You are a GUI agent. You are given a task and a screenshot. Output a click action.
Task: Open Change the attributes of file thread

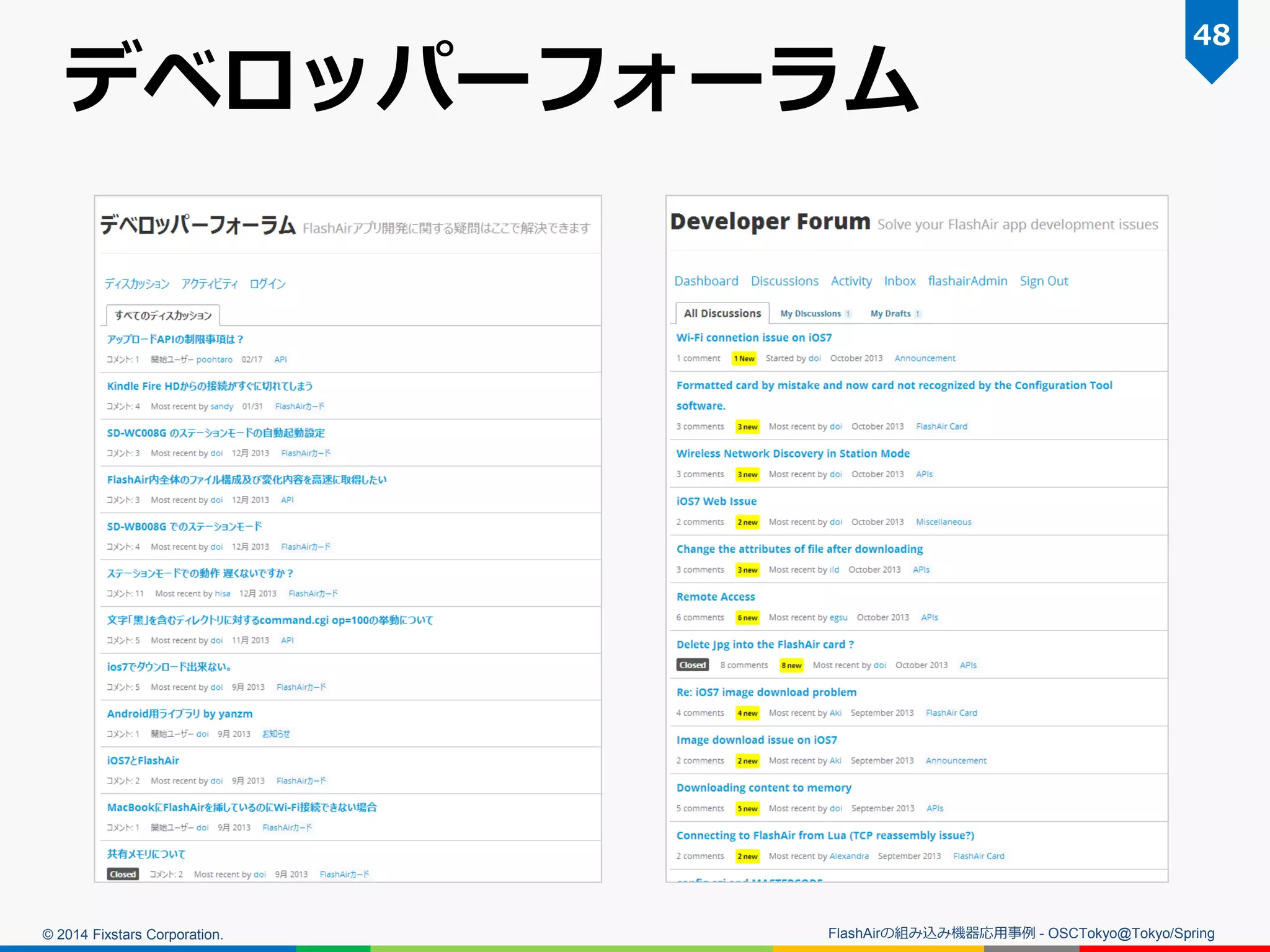pyautogui.click(x=799, y=549)
